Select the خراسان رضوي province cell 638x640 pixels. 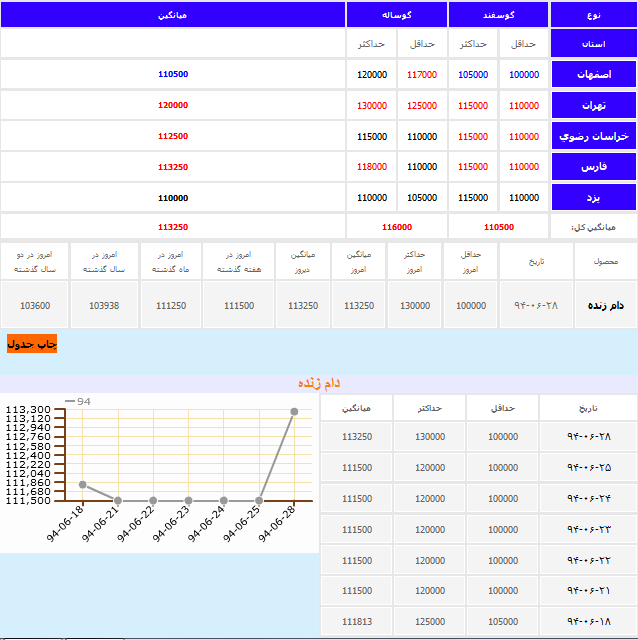point(594,136)
